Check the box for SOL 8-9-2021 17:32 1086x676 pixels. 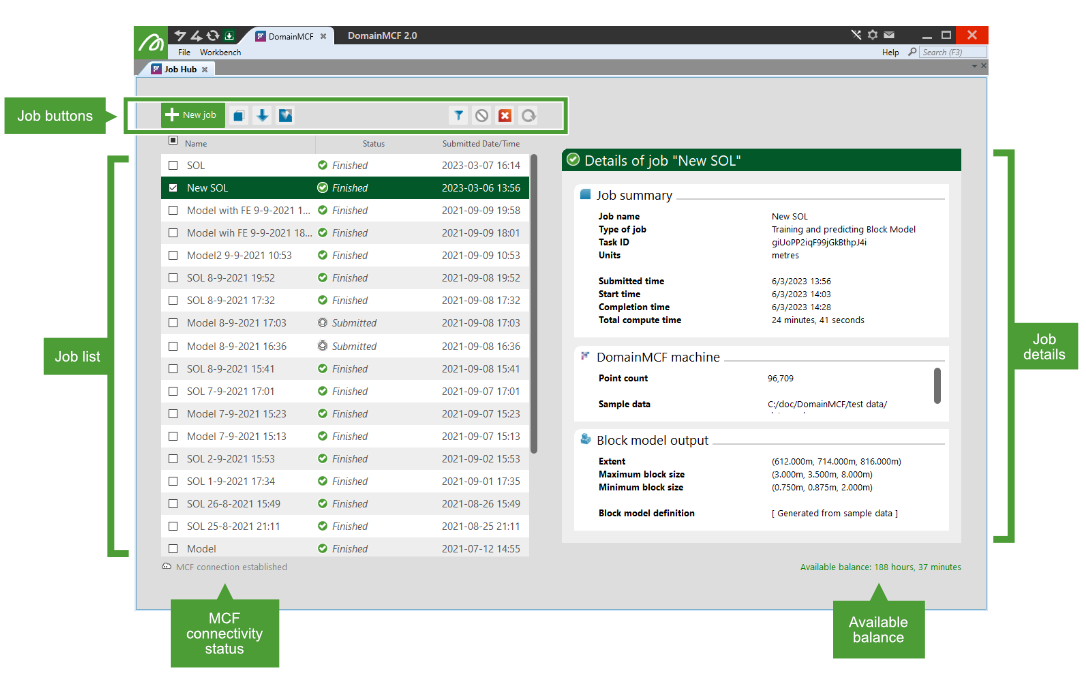[173, 301]
